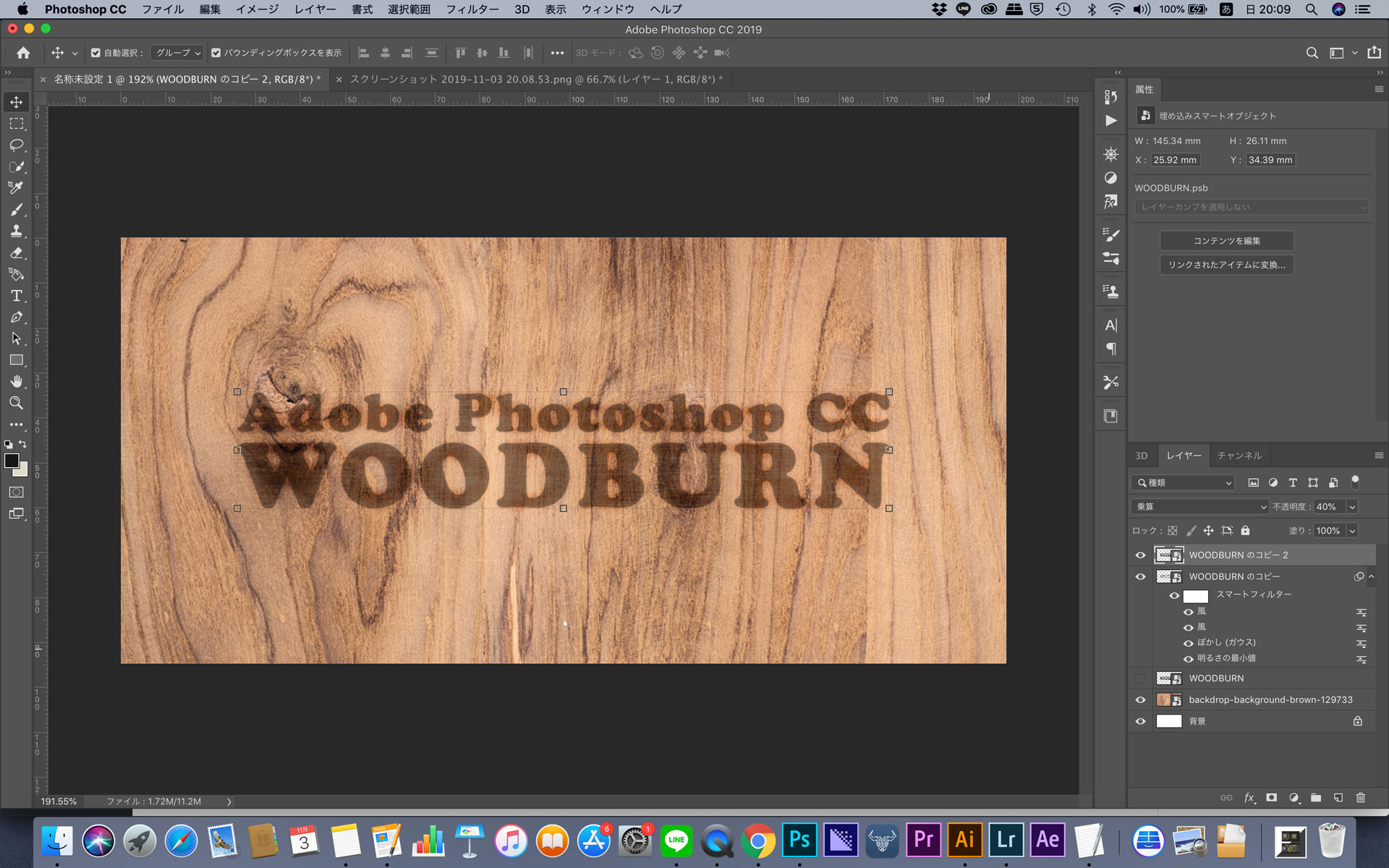Viewport: 1389px width, 868px height.
Task: Click the more options ellipsis button
Action: click(557, 53)
